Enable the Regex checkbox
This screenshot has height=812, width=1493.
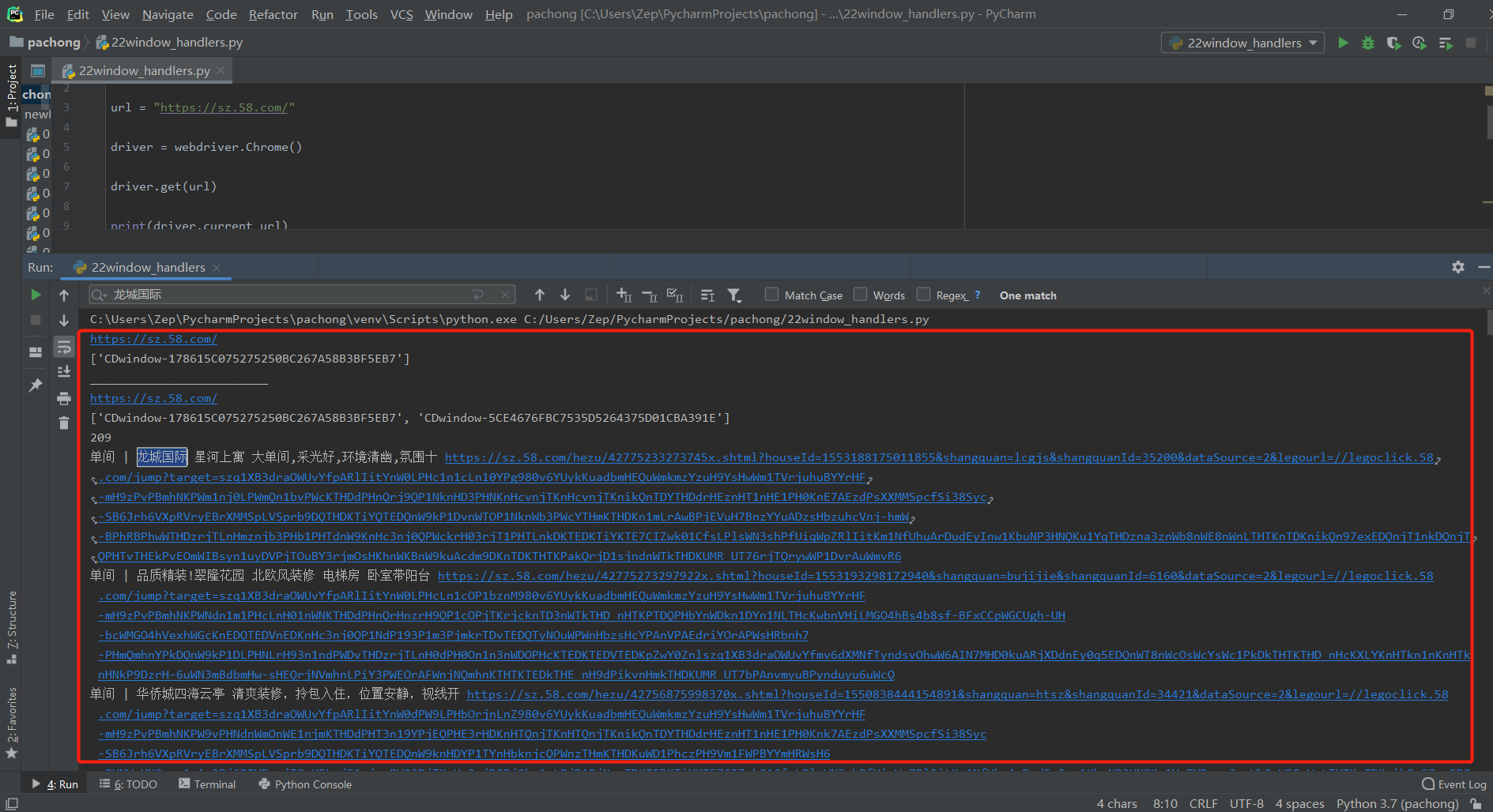(923, 294)
